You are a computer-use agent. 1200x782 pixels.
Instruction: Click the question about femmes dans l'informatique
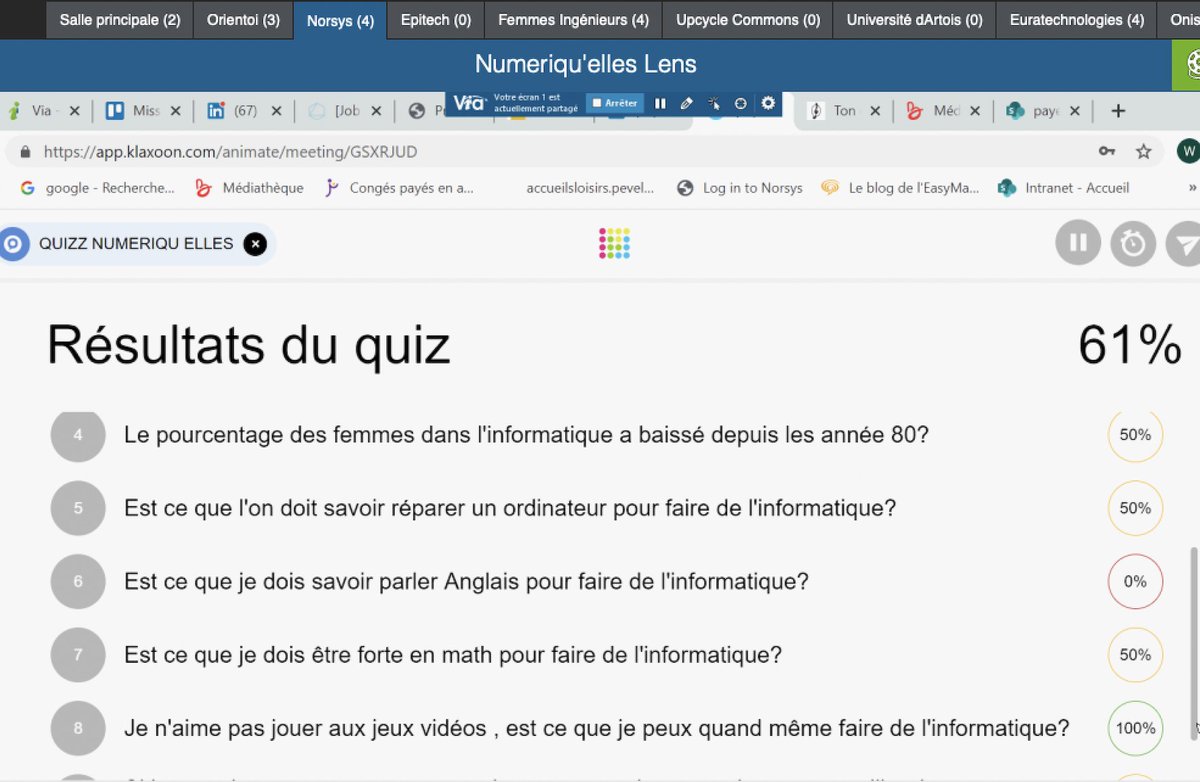(526, 435)
